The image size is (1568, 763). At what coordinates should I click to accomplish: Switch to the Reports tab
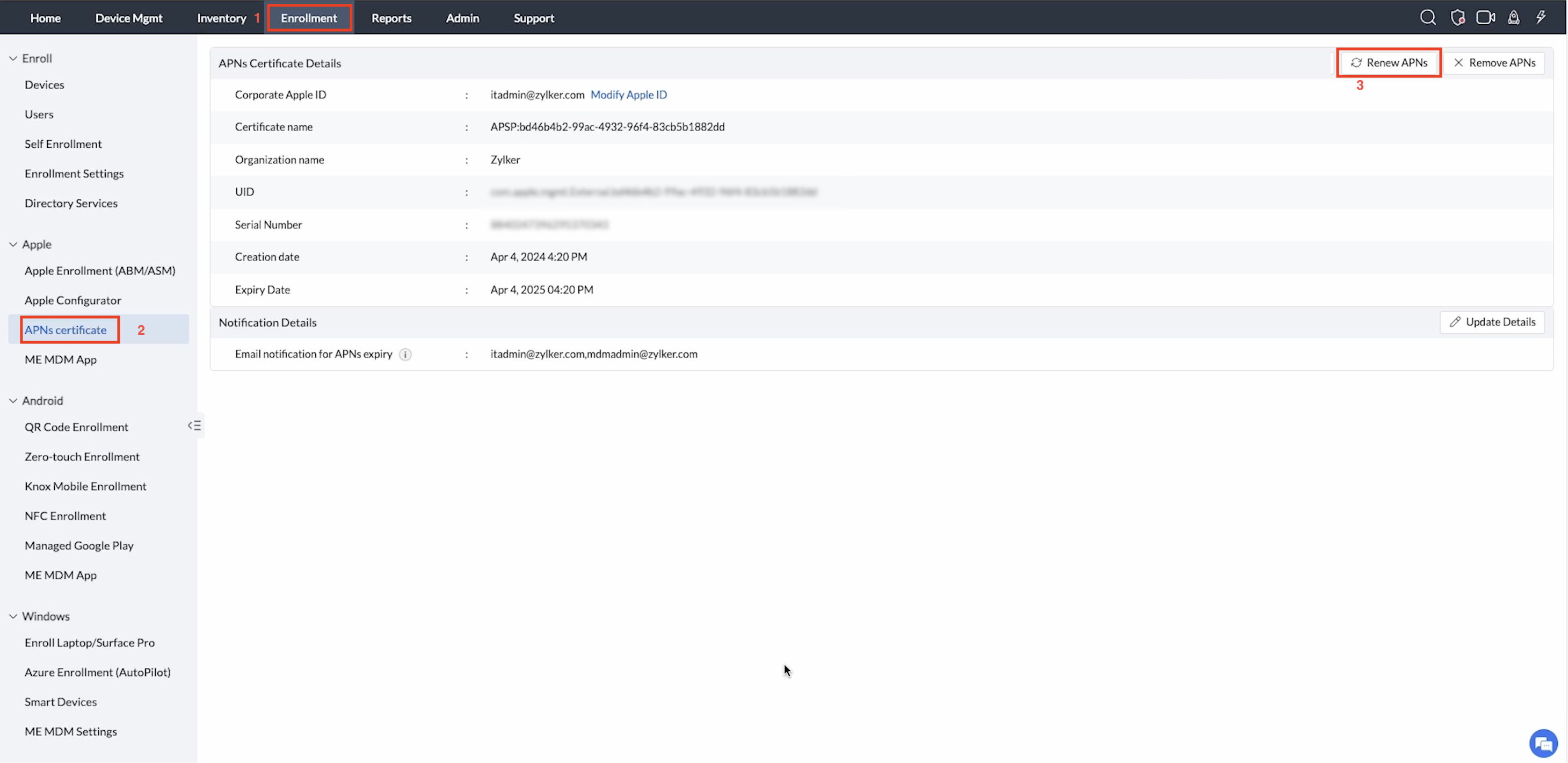tap(391, 18)
